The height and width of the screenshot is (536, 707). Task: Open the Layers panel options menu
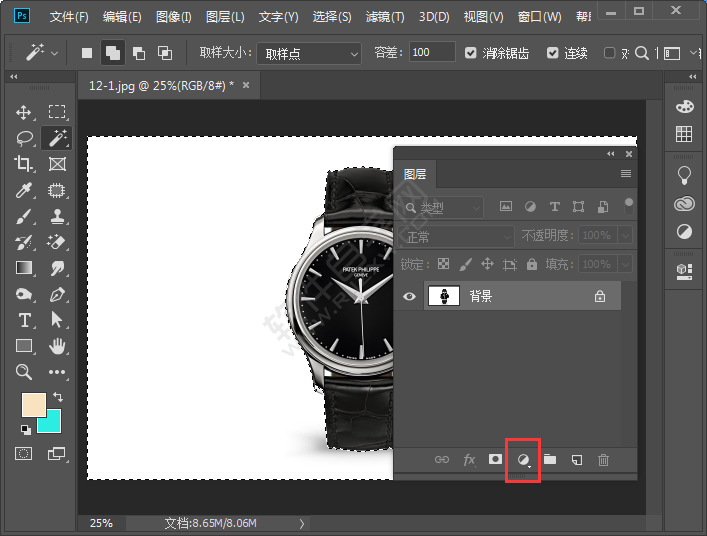(626, 174)
